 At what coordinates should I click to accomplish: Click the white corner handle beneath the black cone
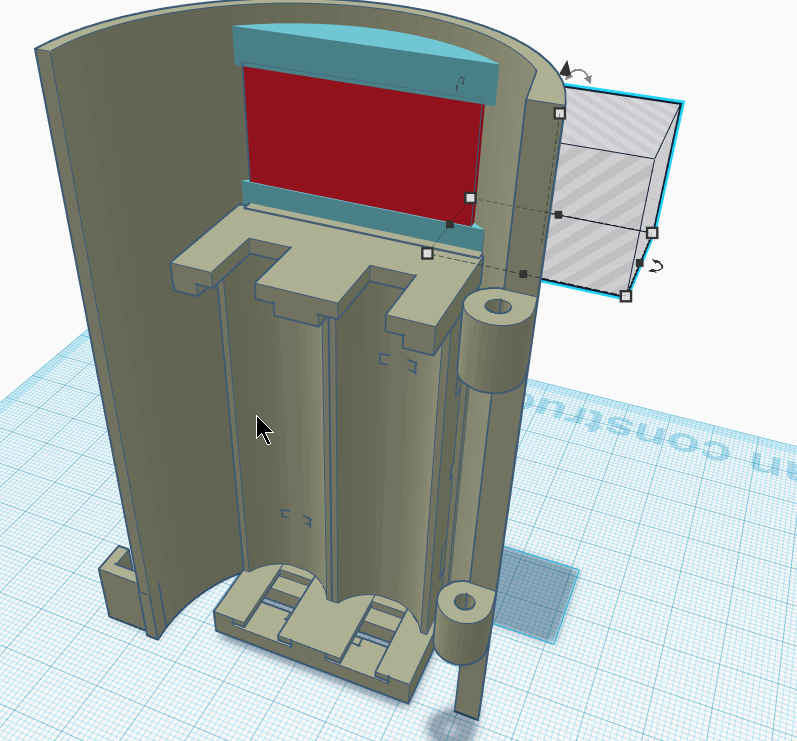point(559,113)
